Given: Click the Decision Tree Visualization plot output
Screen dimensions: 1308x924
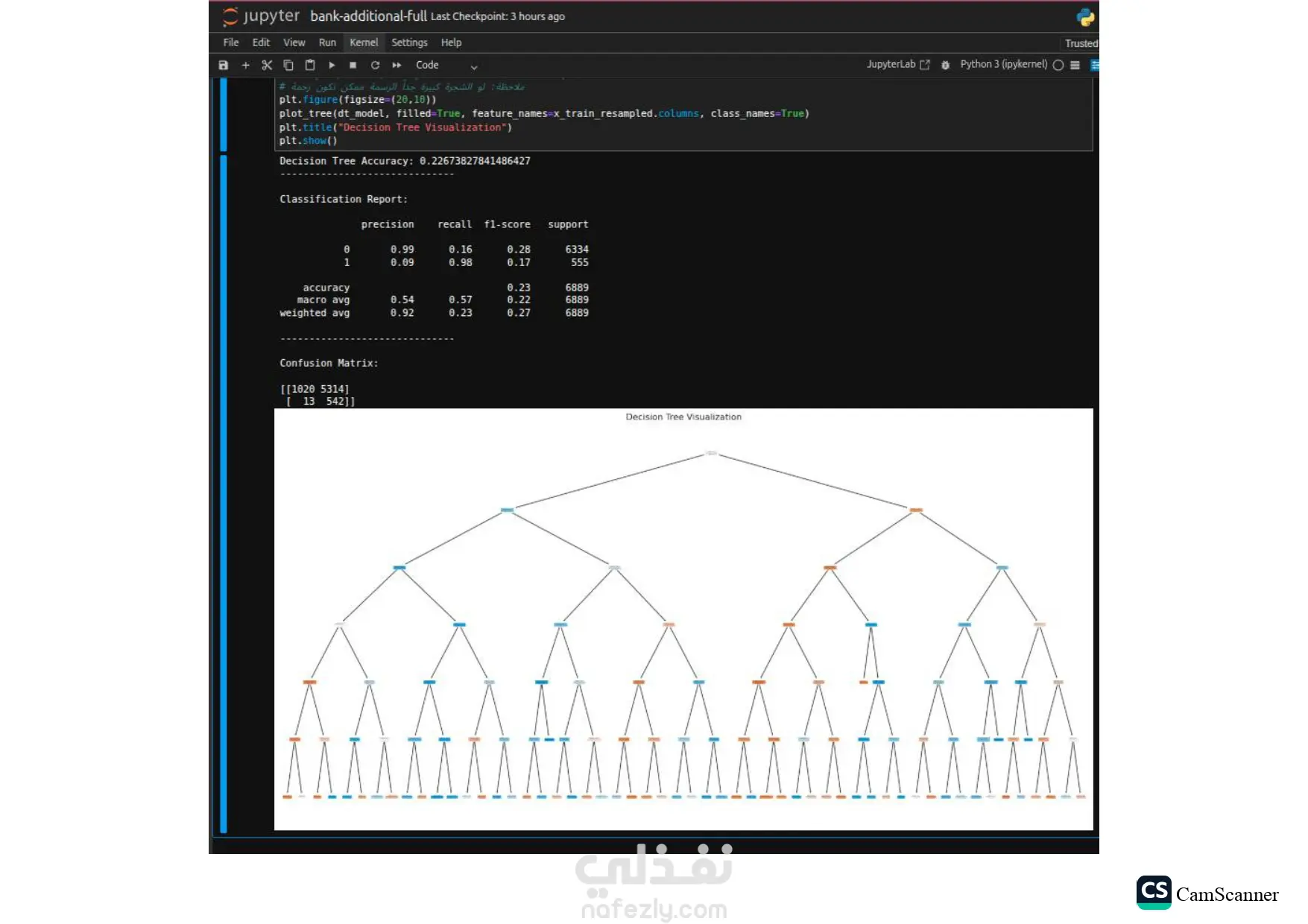Looking at the screenshot, I should 683,619.
